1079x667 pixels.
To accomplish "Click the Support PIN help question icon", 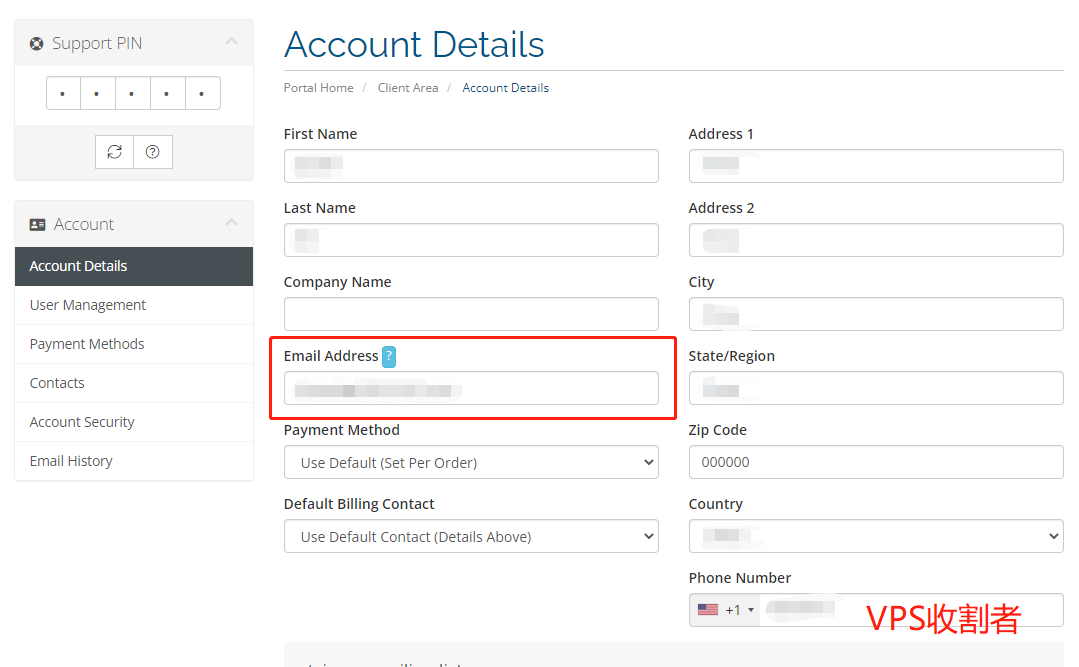I will [x=152, y=152].
